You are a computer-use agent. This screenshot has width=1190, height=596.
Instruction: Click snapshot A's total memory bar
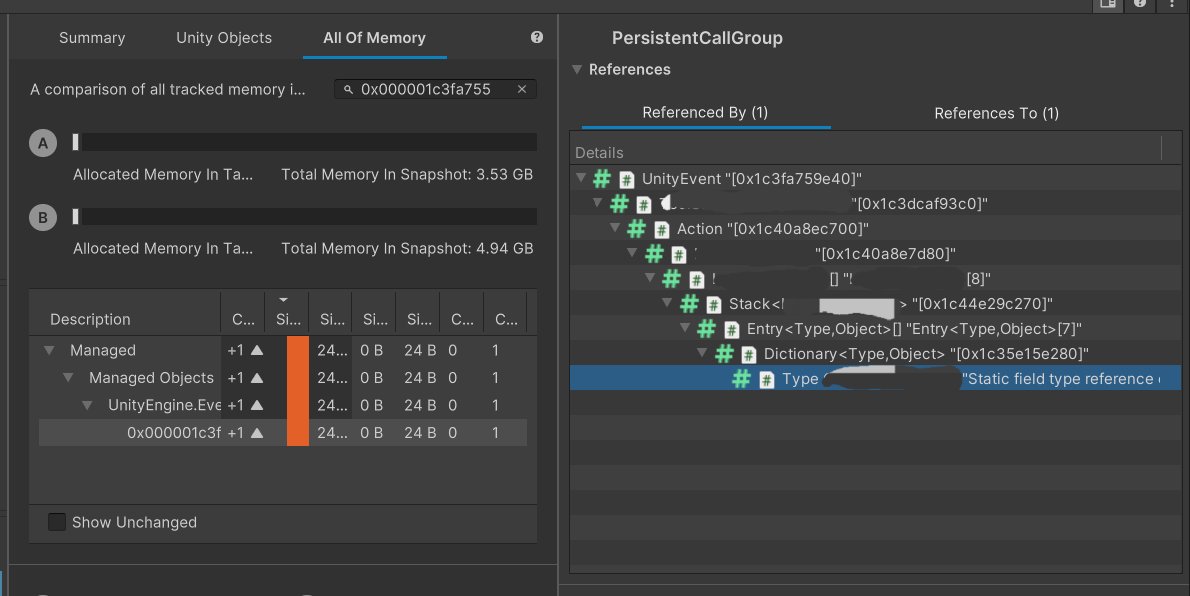[300, 142]
